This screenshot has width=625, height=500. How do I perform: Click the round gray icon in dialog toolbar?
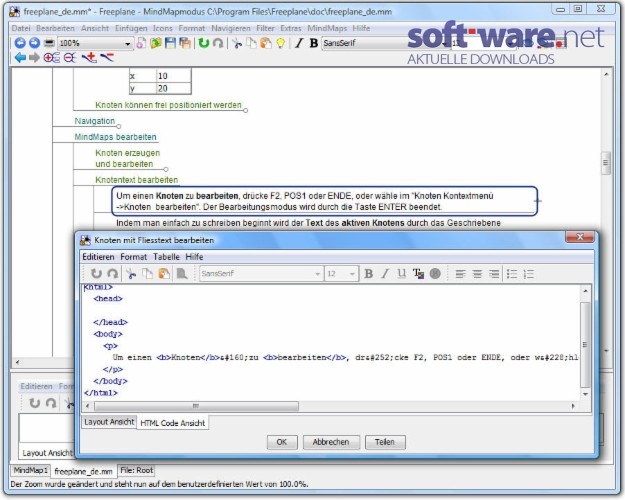click(435, 274)
